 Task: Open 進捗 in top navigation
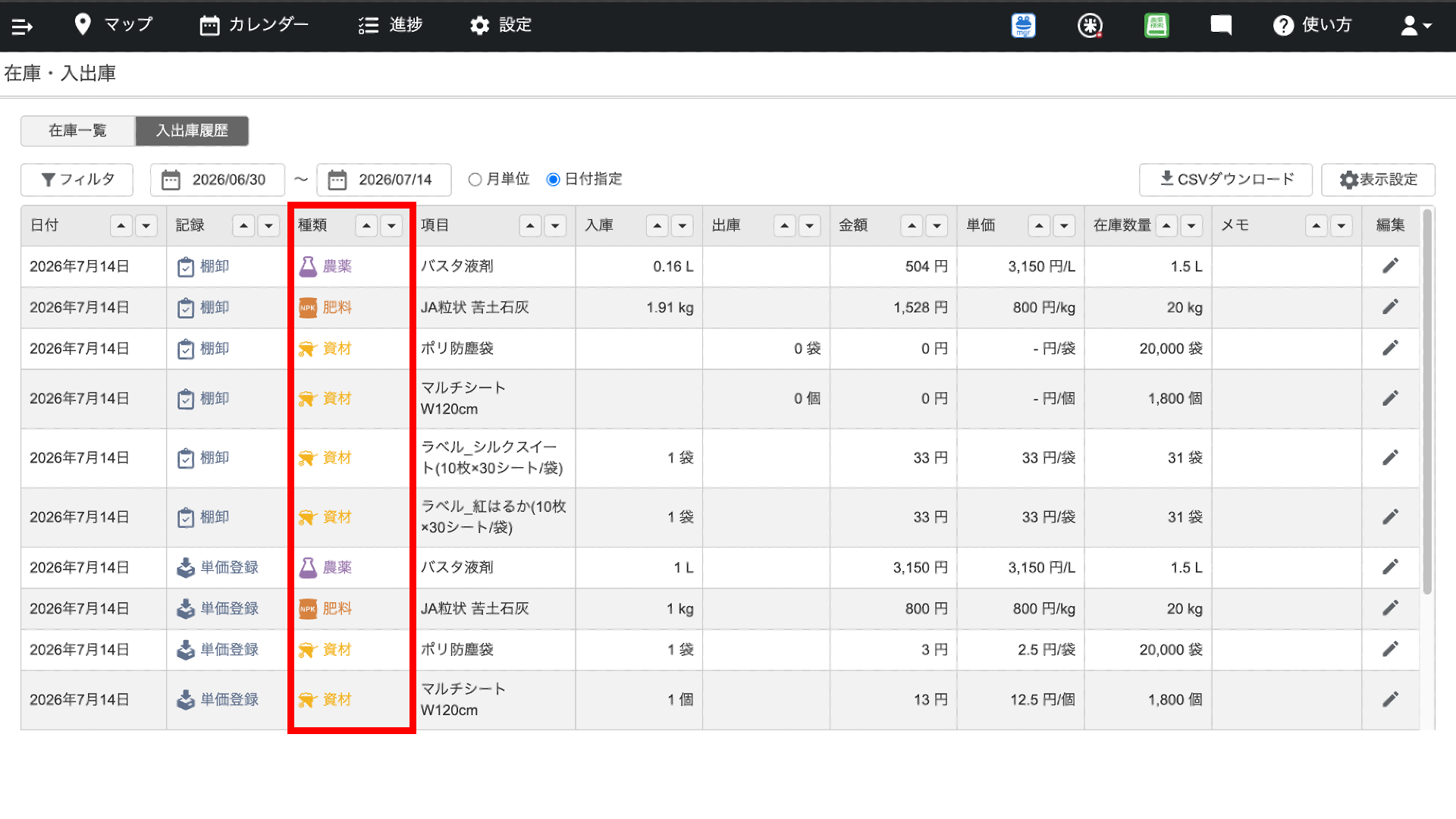[x=391, y=25]
